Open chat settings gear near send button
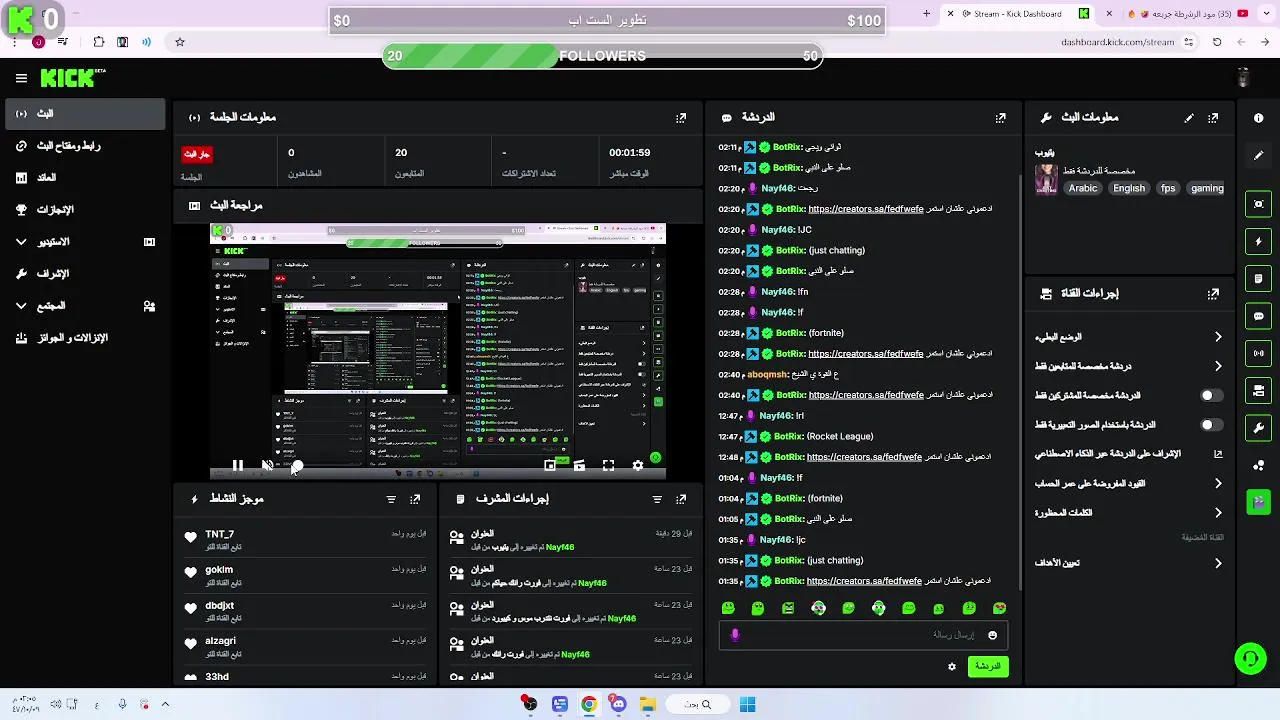Viewport: 1280px width, 720px height. point(951,666)
